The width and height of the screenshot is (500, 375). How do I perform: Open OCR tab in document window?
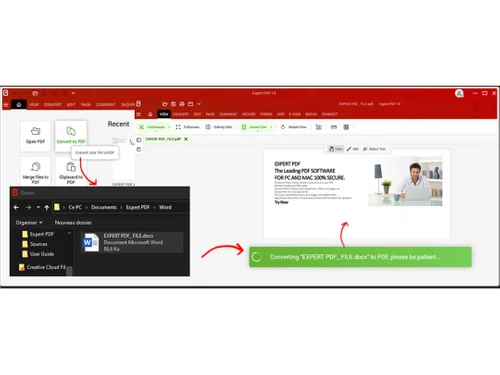pos(281,114)
